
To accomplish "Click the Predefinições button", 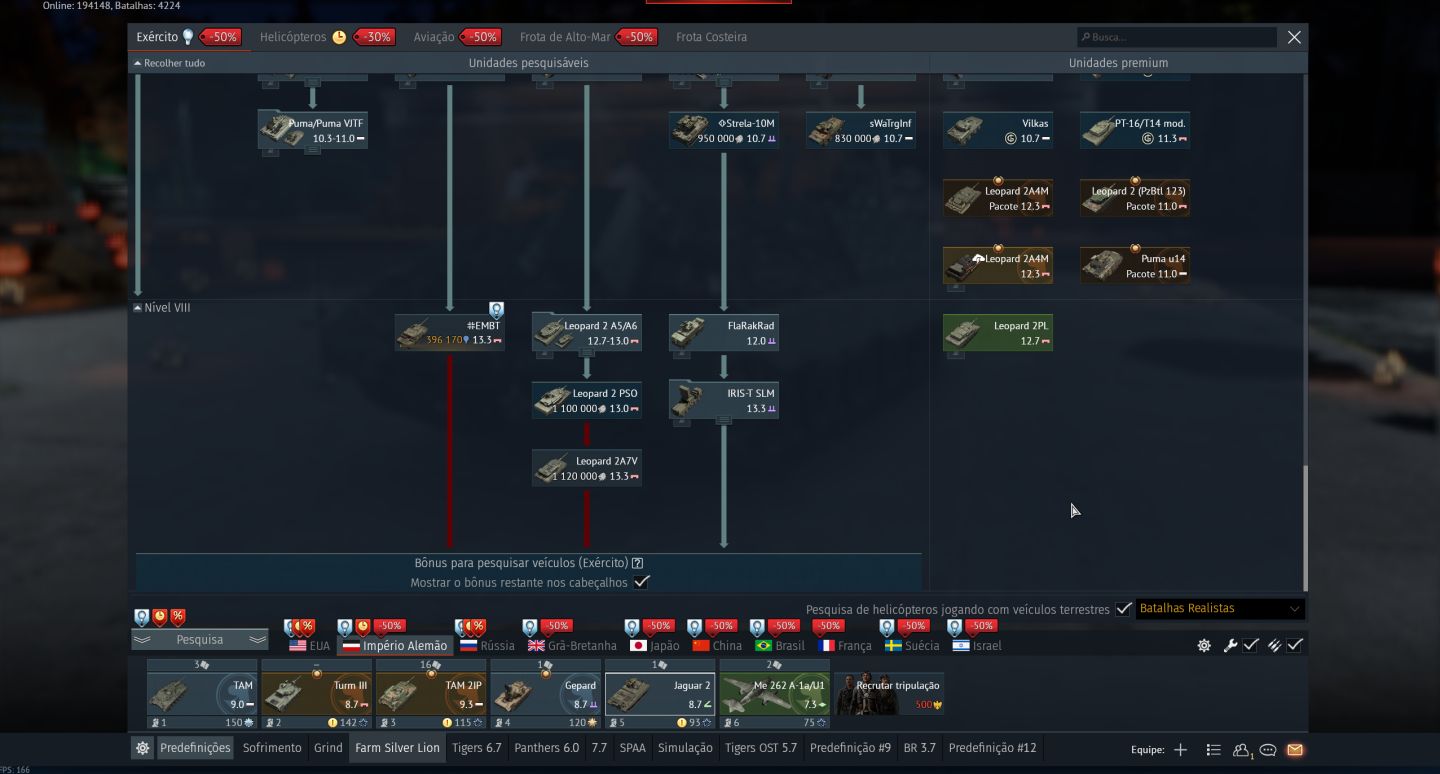I will (195, 748).
